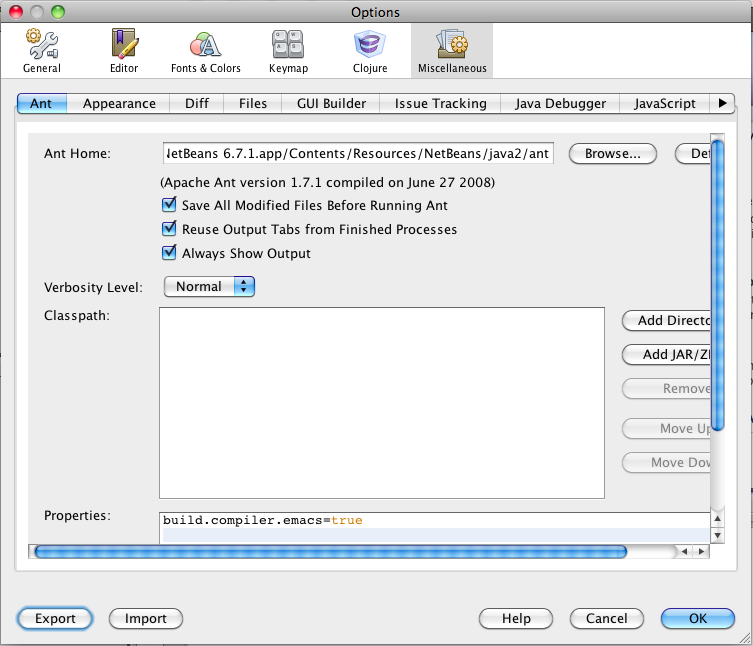Click the Properties box scroll-down arrow
The image size is (753, 646).
coord(717,535)
